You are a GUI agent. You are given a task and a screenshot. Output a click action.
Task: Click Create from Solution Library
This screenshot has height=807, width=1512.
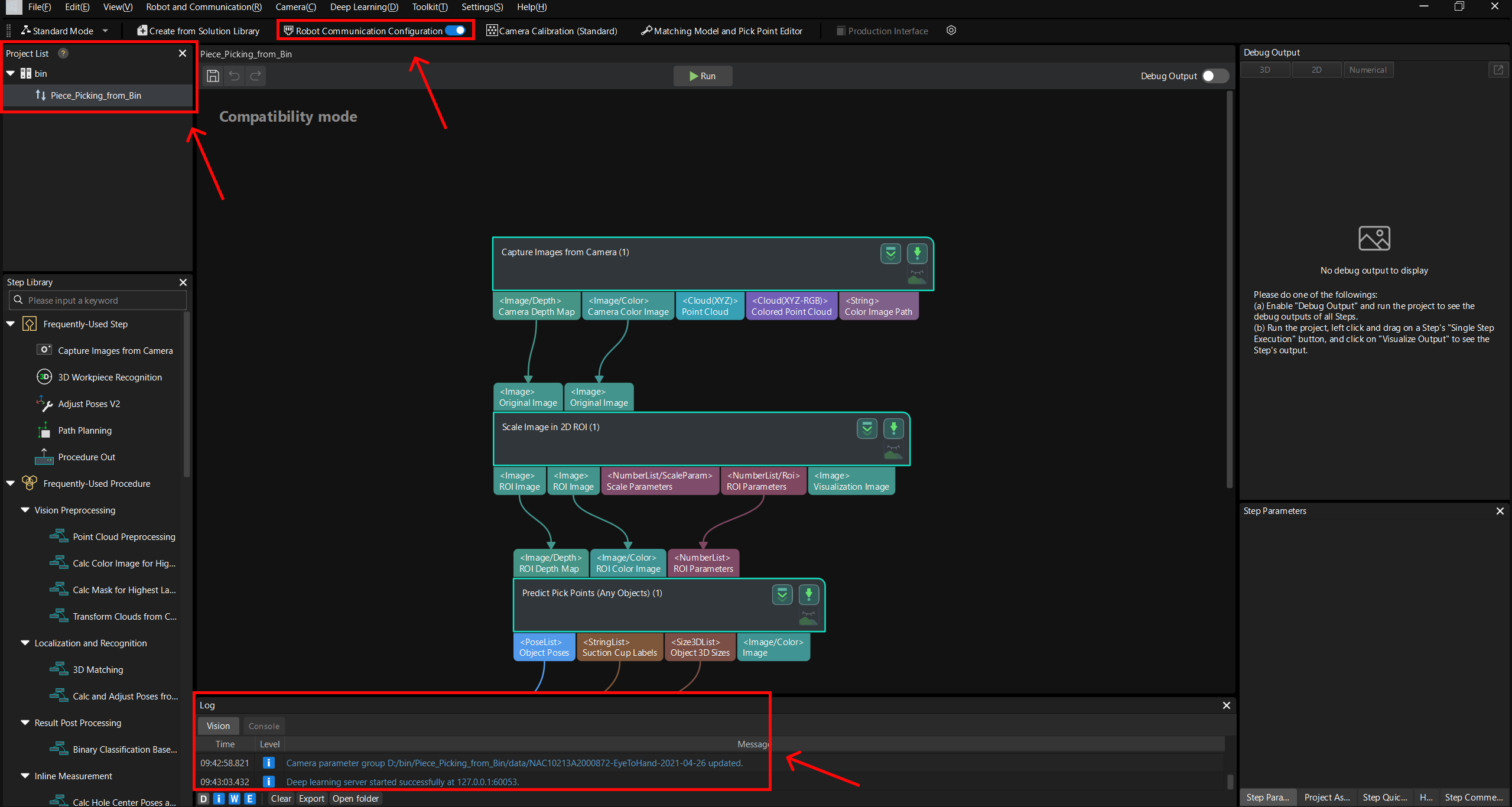pos(199,31)
